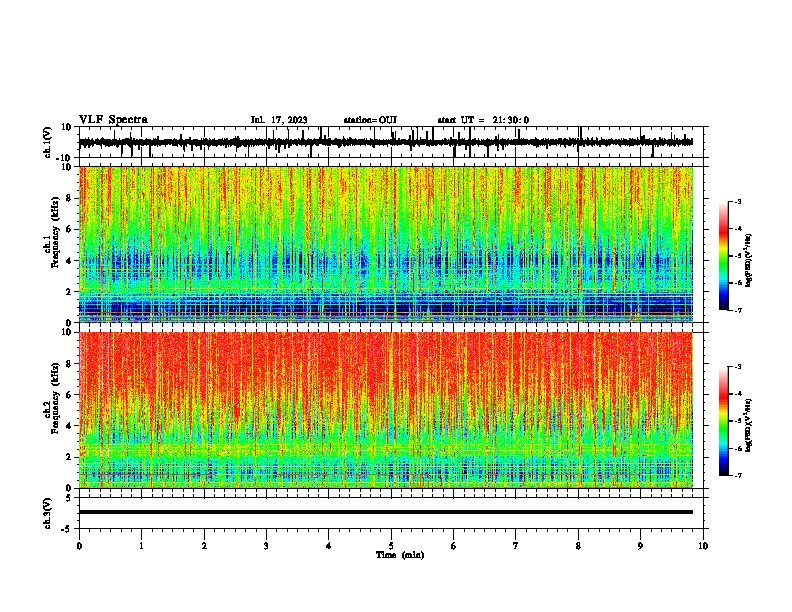Screen dimensions: 792x612
Task: Click inside the ch.2 frequency spectrogram
Action: pos(386,410)
